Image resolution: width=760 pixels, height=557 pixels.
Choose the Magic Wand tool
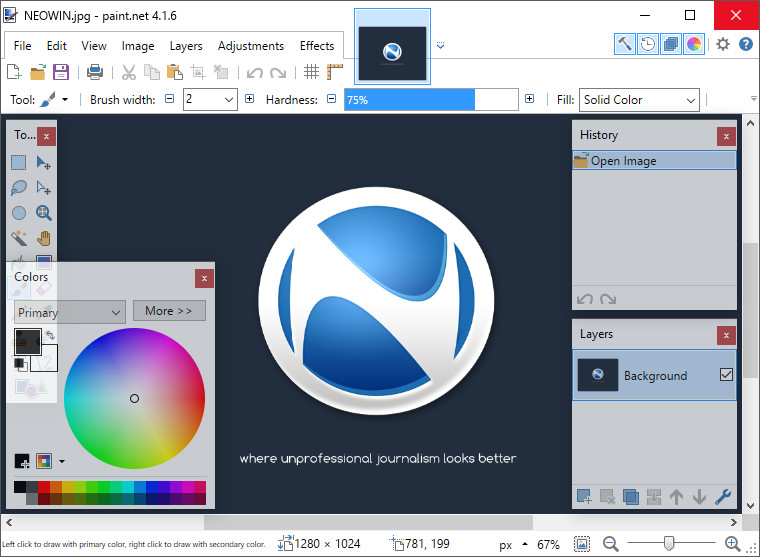[19, 237]
